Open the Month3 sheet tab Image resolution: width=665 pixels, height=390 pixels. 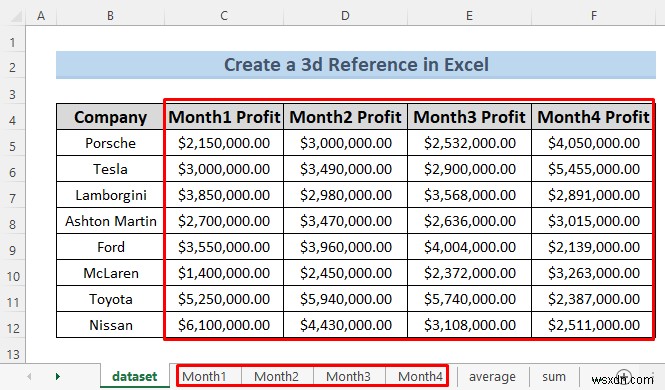click(x=349, y=376)
